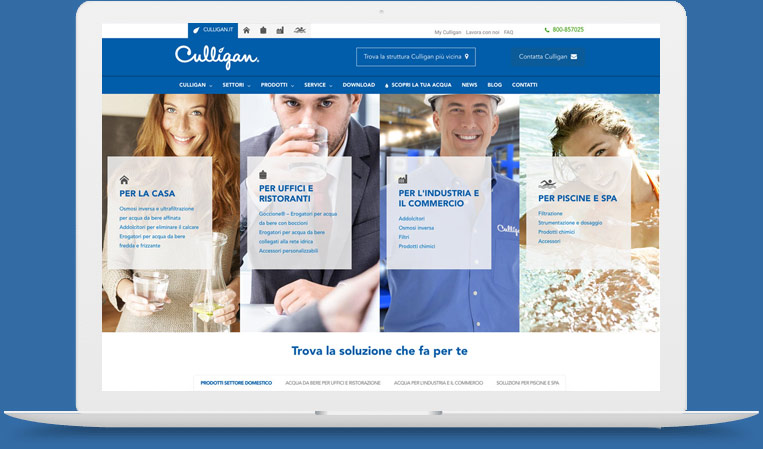Click Strumentazione e dosaggio link

point(570,223)
